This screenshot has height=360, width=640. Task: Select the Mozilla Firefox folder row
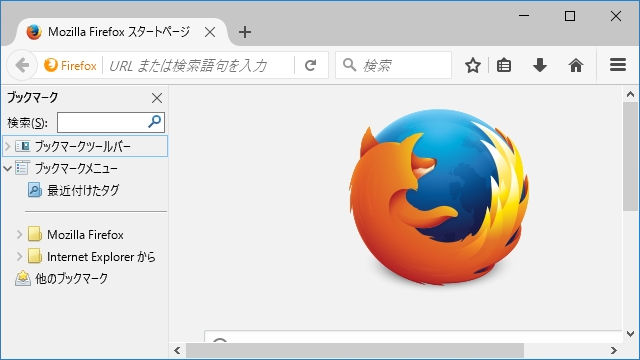pyautogui.click(x=85, y=234)
